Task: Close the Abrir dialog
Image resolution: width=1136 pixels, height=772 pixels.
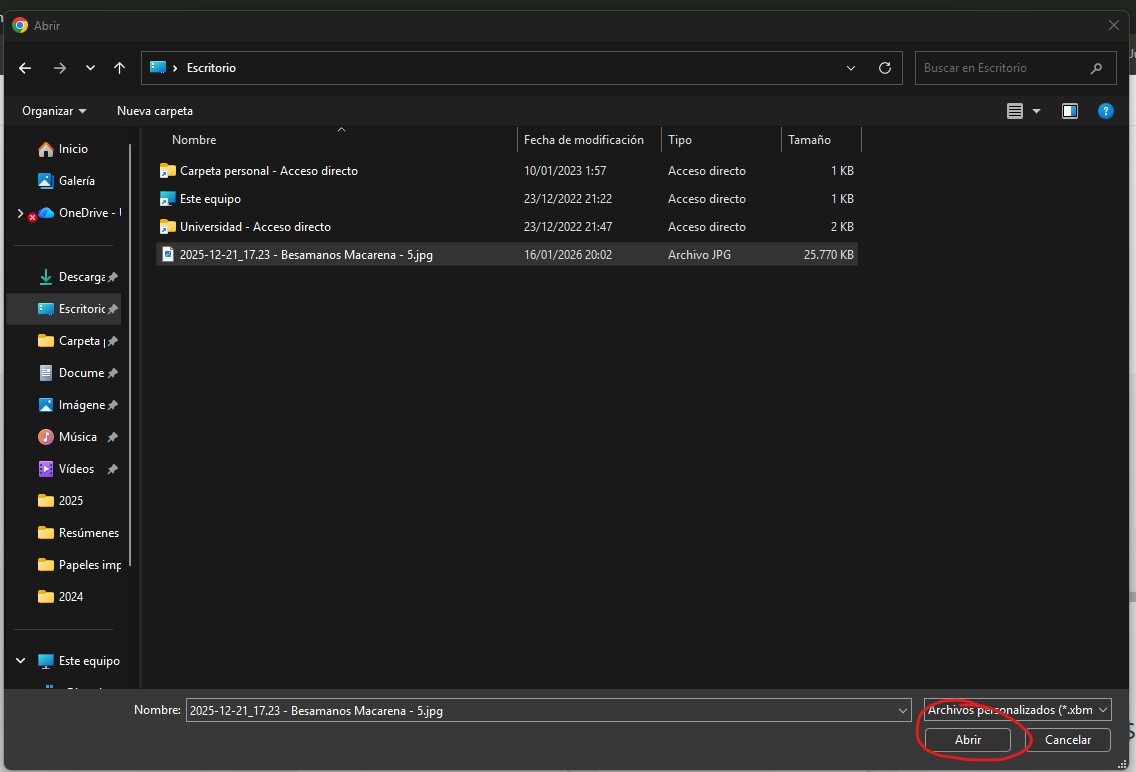Action: tap(1114, 25)
